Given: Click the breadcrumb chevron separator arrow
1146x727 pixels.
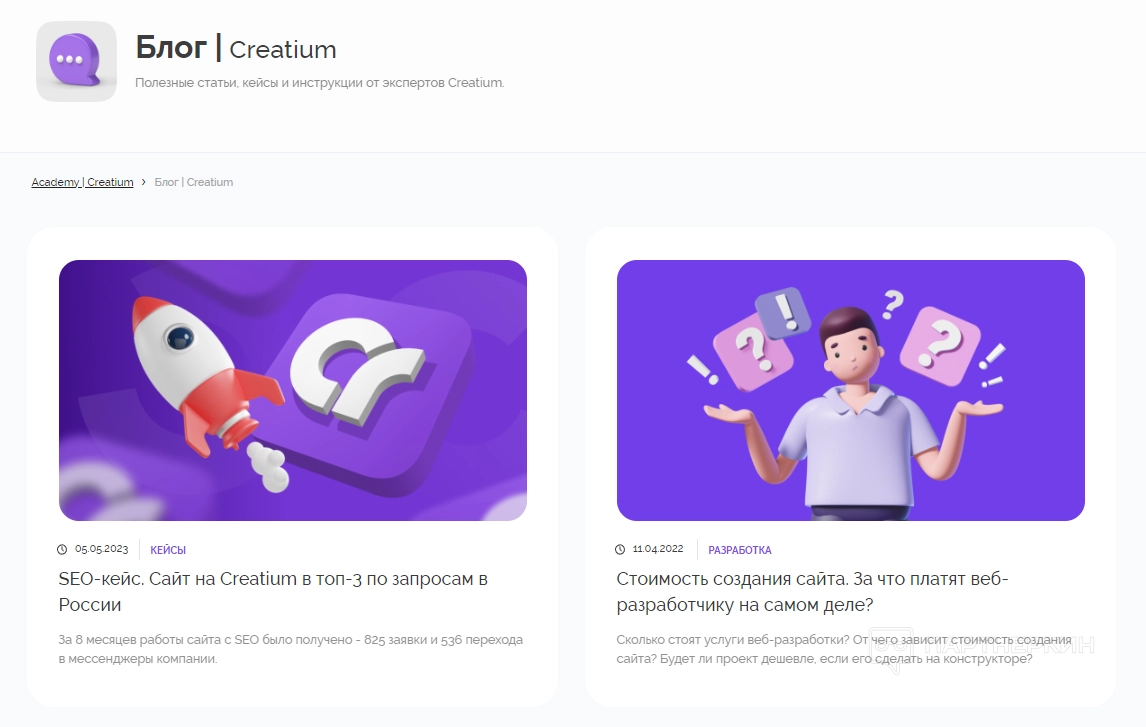Looking at the screenshot, I should 143,182.
